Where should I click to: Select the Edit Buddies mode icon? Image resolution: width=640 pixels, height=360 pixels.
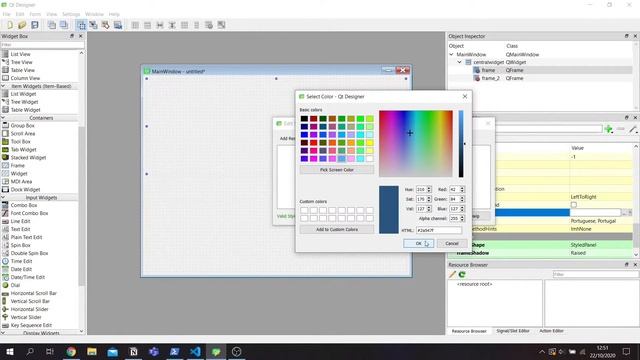pyautogui.click(x=106, y=25)
